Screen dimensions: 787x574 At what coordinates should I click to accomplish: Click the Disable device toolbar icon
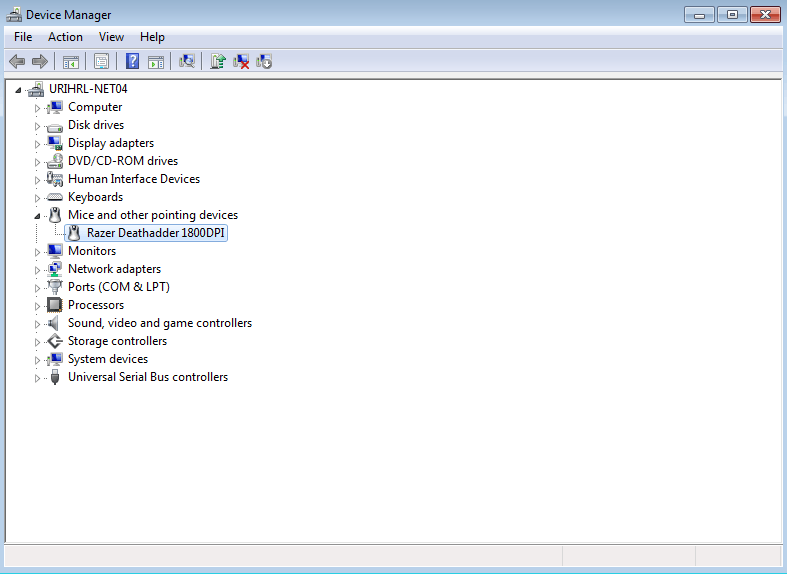(x=264, y=62)
